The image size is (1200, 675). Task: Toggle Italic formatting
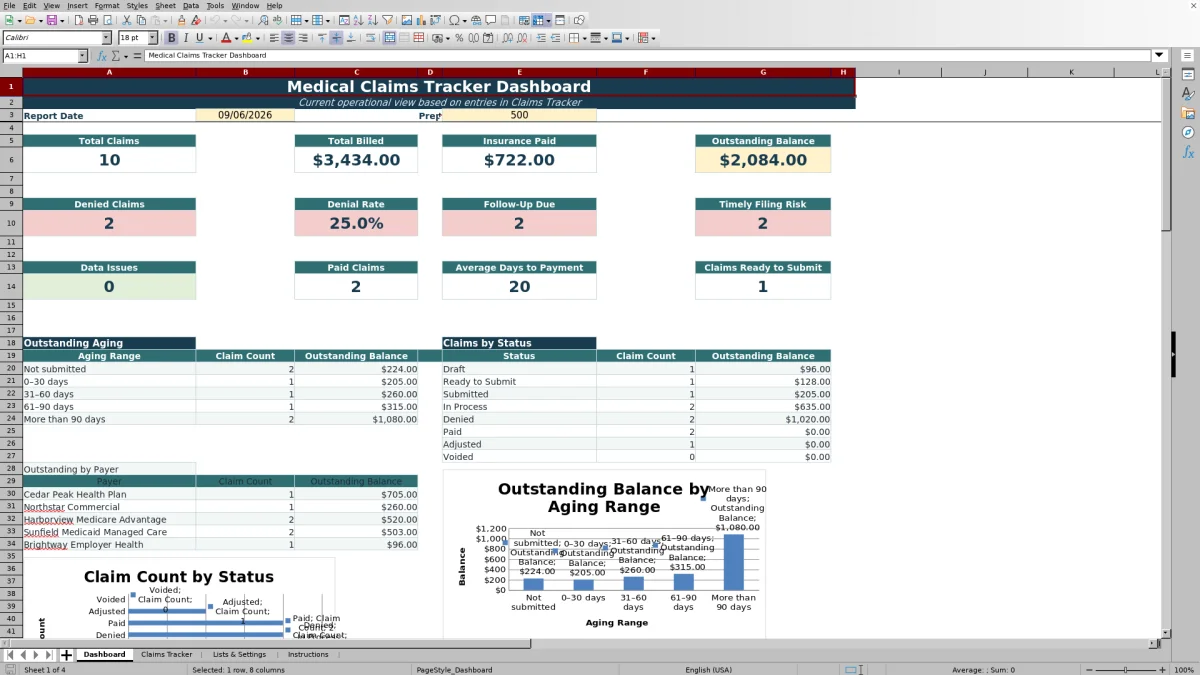186,38
